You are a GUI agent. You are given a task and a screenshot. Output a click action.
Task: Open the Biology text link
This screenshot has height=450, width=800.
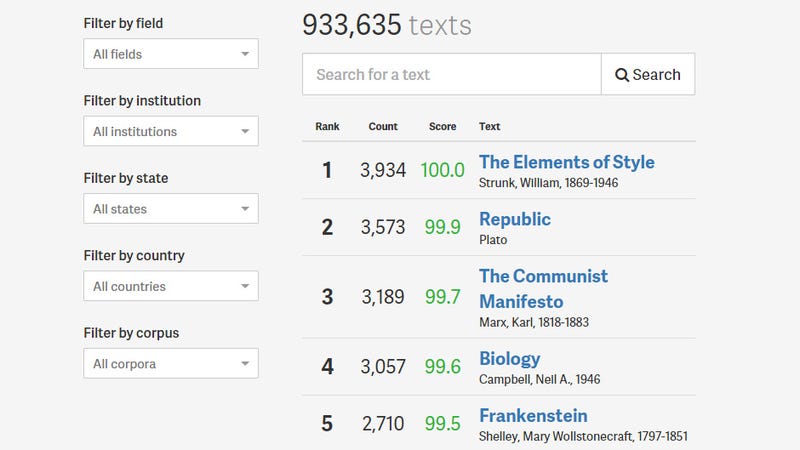pyautogui.click(x=509, y=359)
